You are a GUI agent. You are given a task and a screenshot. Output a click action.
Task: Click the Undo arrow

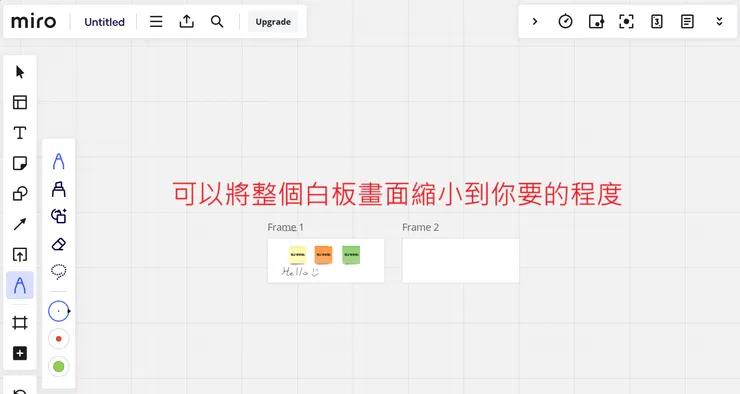(x=20, y=391)
